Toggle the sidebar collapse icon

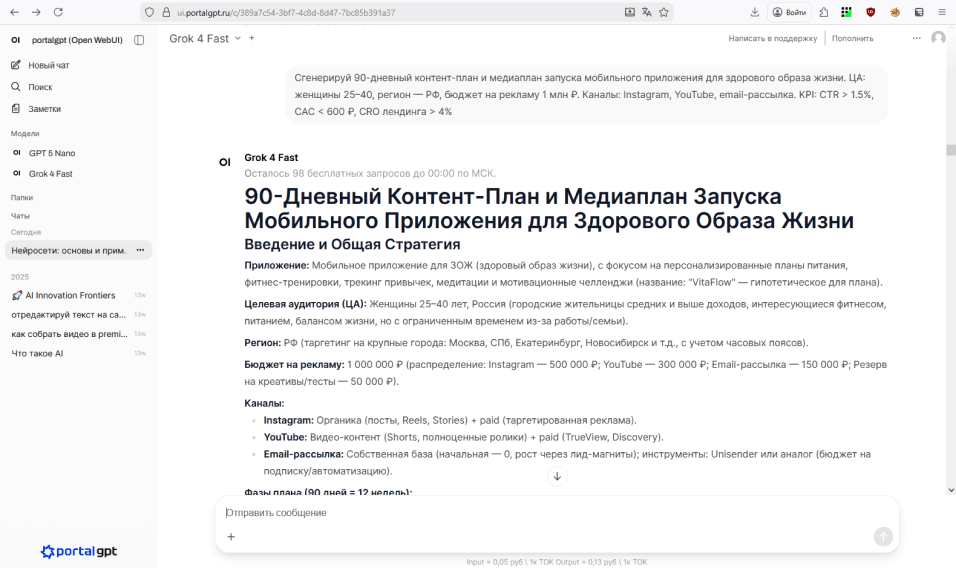[x=139, y=40]
